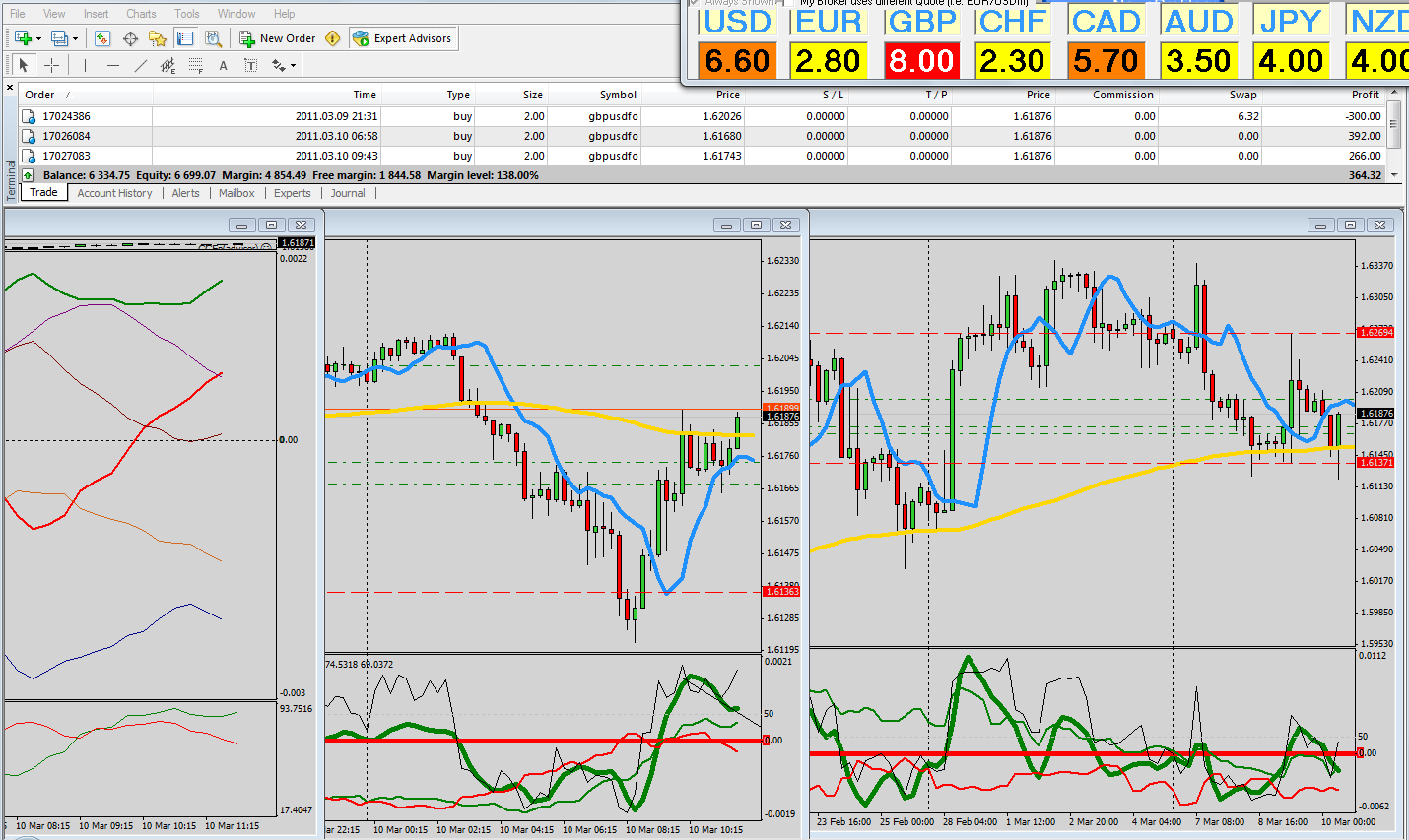The width and height of the screenshot is (1409, 840).
Task: Click the New Order button
Action: (278, 38)
